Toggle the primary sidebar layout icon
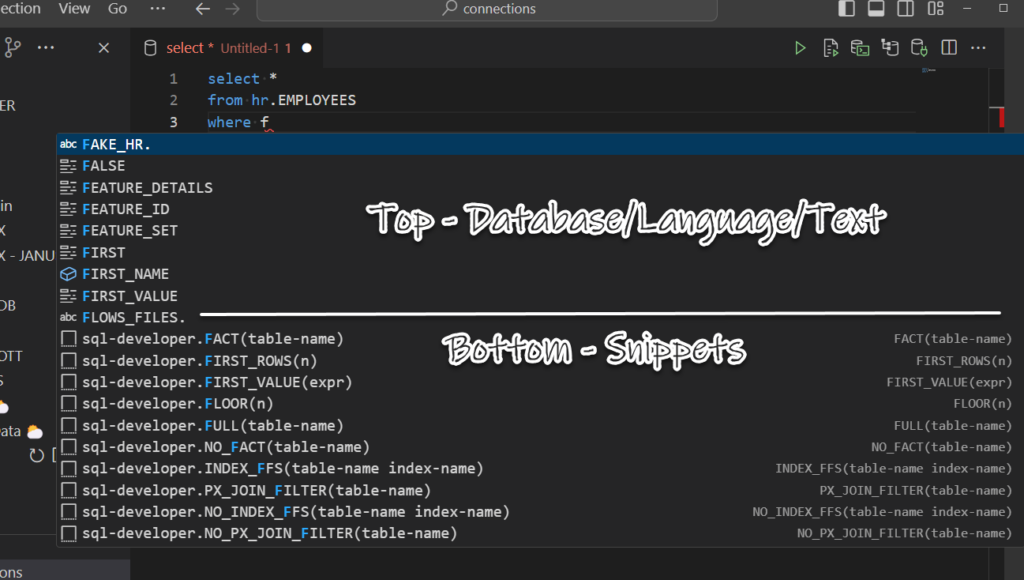 point(846,8)
